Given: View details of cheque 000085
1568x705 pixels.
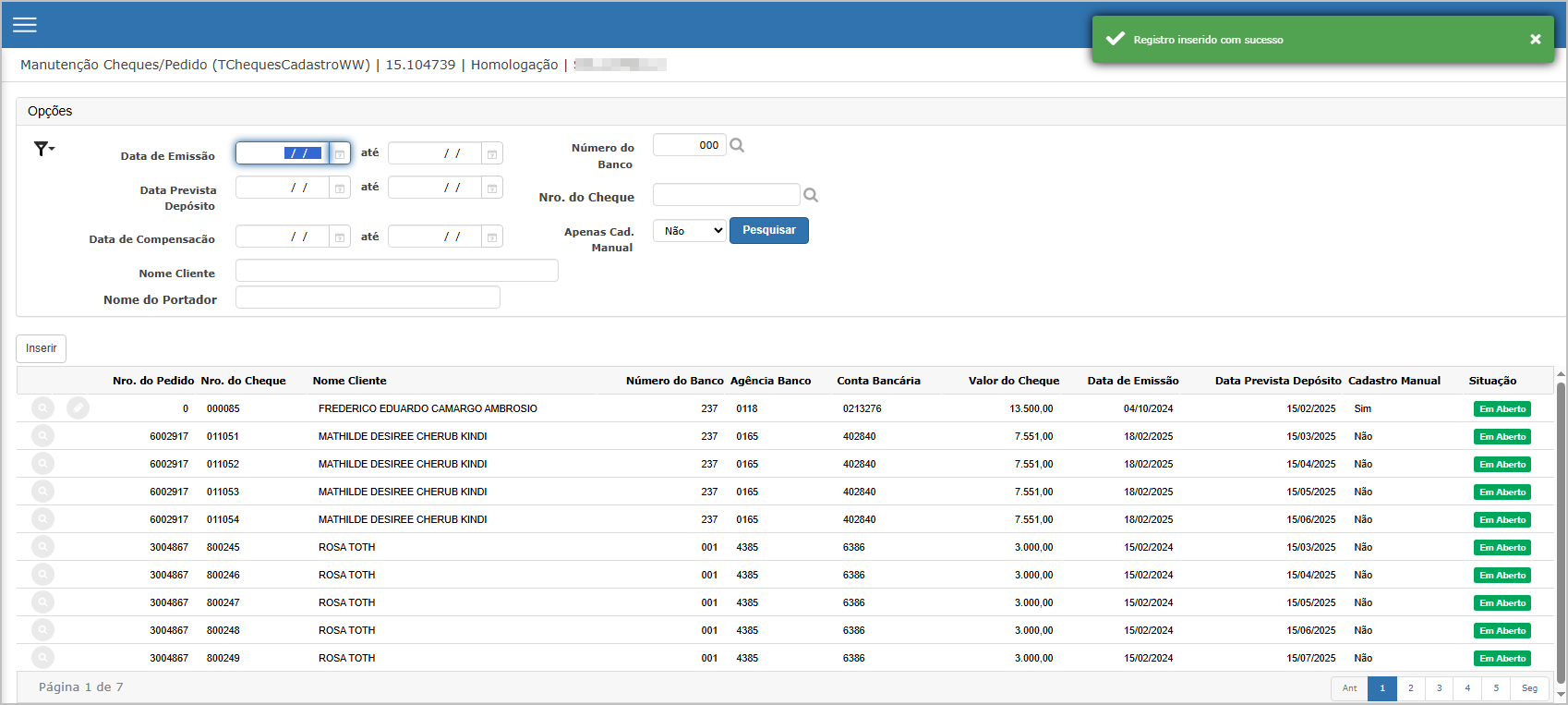Looking at the screenshot, I should pos(42,407).
